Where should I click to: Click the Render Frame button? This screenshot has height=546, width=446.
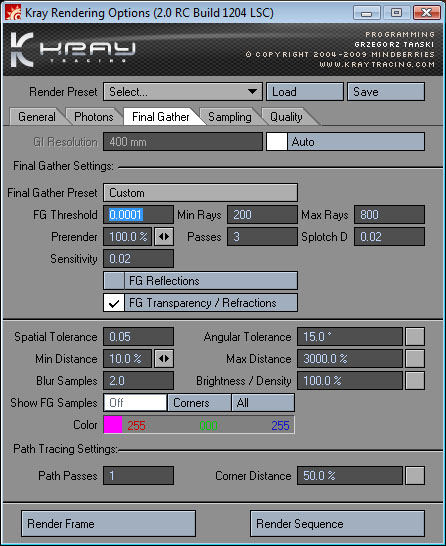coord(108,524)
